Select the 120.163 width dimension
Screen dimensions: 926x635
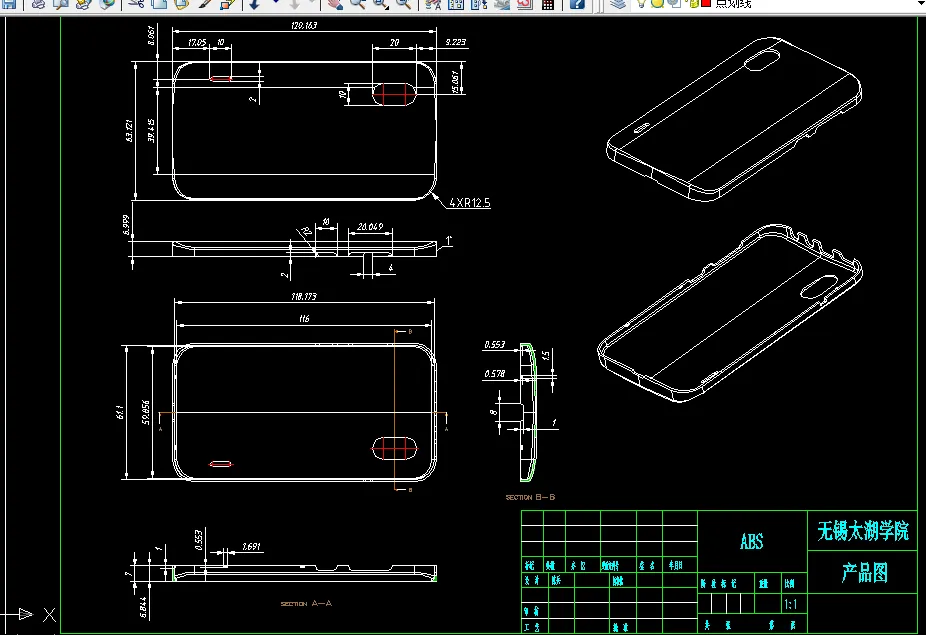point(304,25)
